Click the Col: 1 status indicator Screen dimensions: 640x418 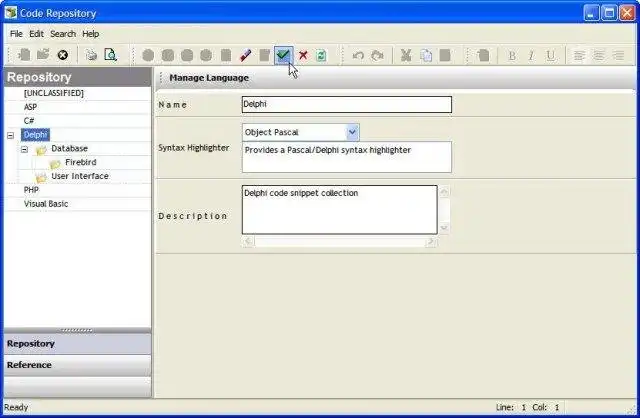545,407
